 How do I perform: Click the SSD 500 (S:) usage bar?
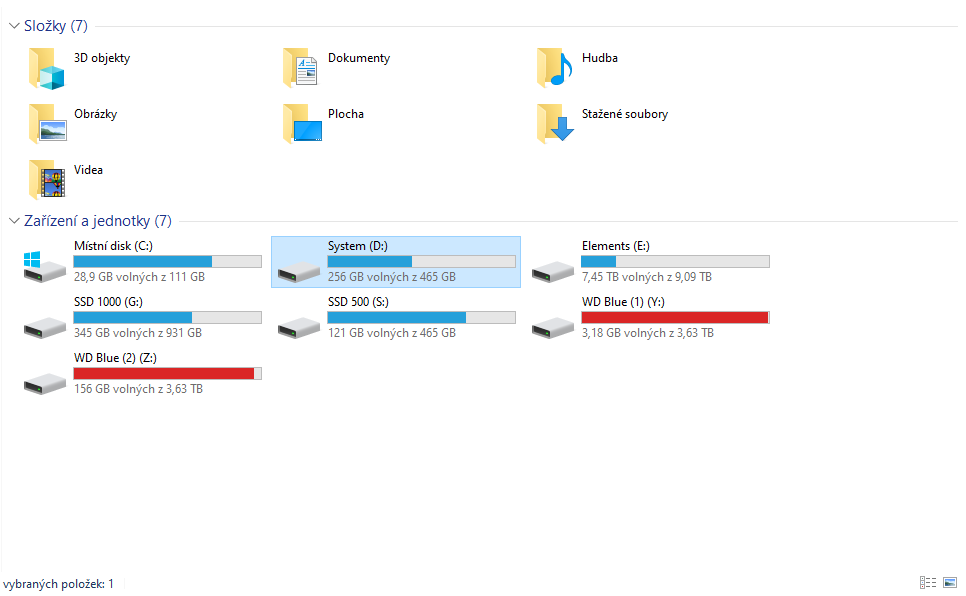tap(421, 317)
